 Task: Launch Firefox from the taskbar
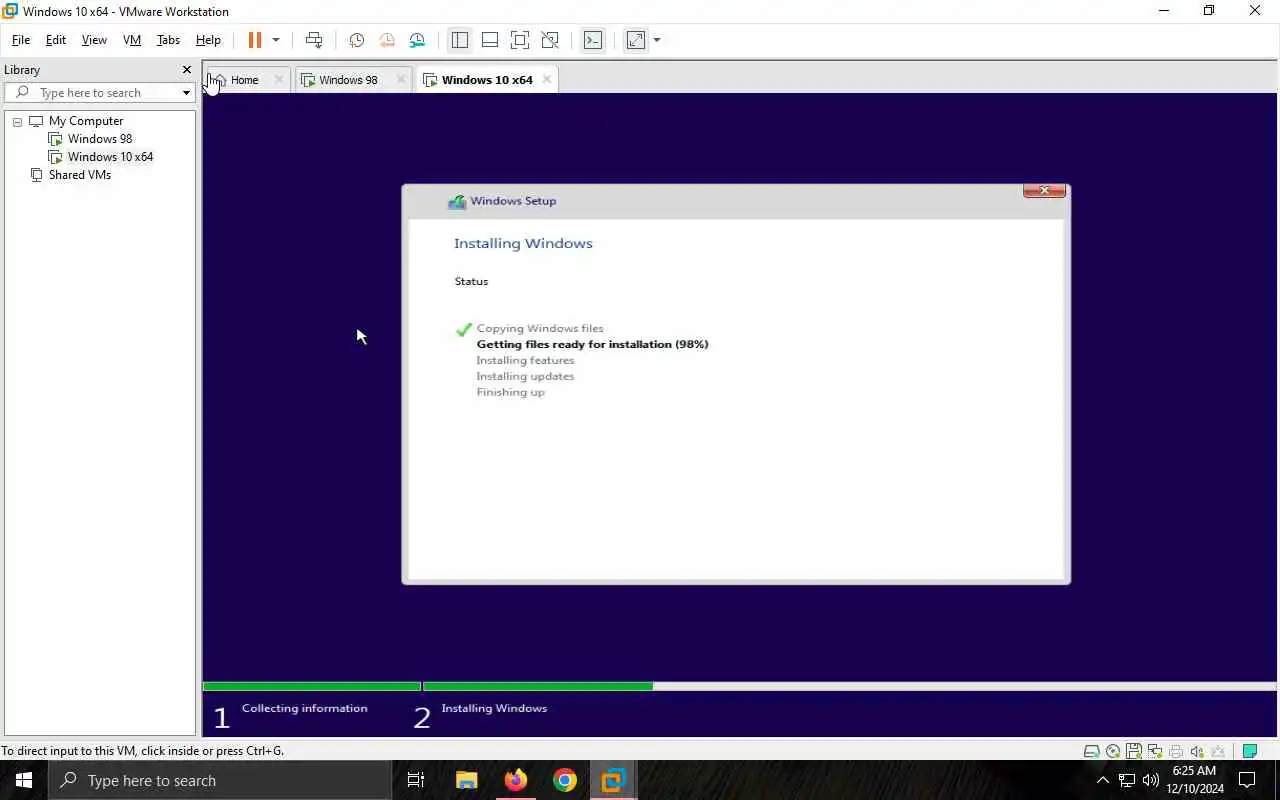click(x=515, y=780)
